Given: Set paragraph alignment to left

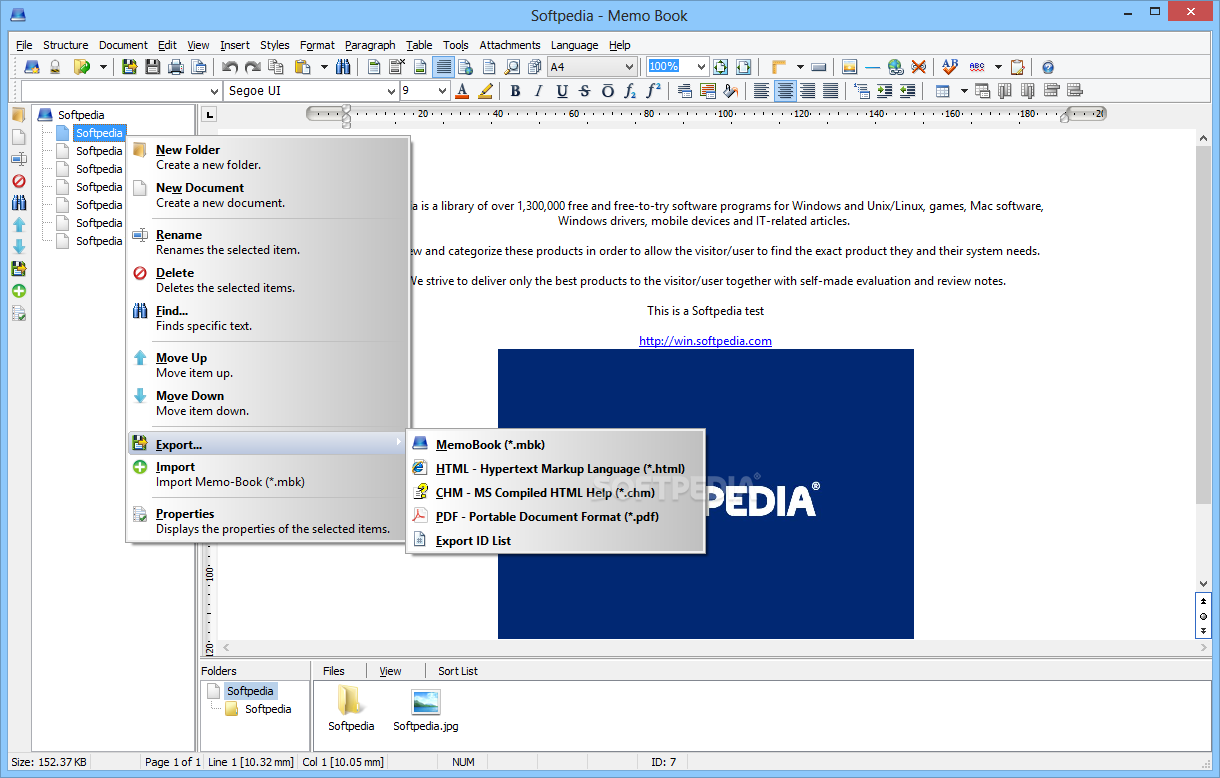Looking at the screenshot, I should [x=762, y=91].
